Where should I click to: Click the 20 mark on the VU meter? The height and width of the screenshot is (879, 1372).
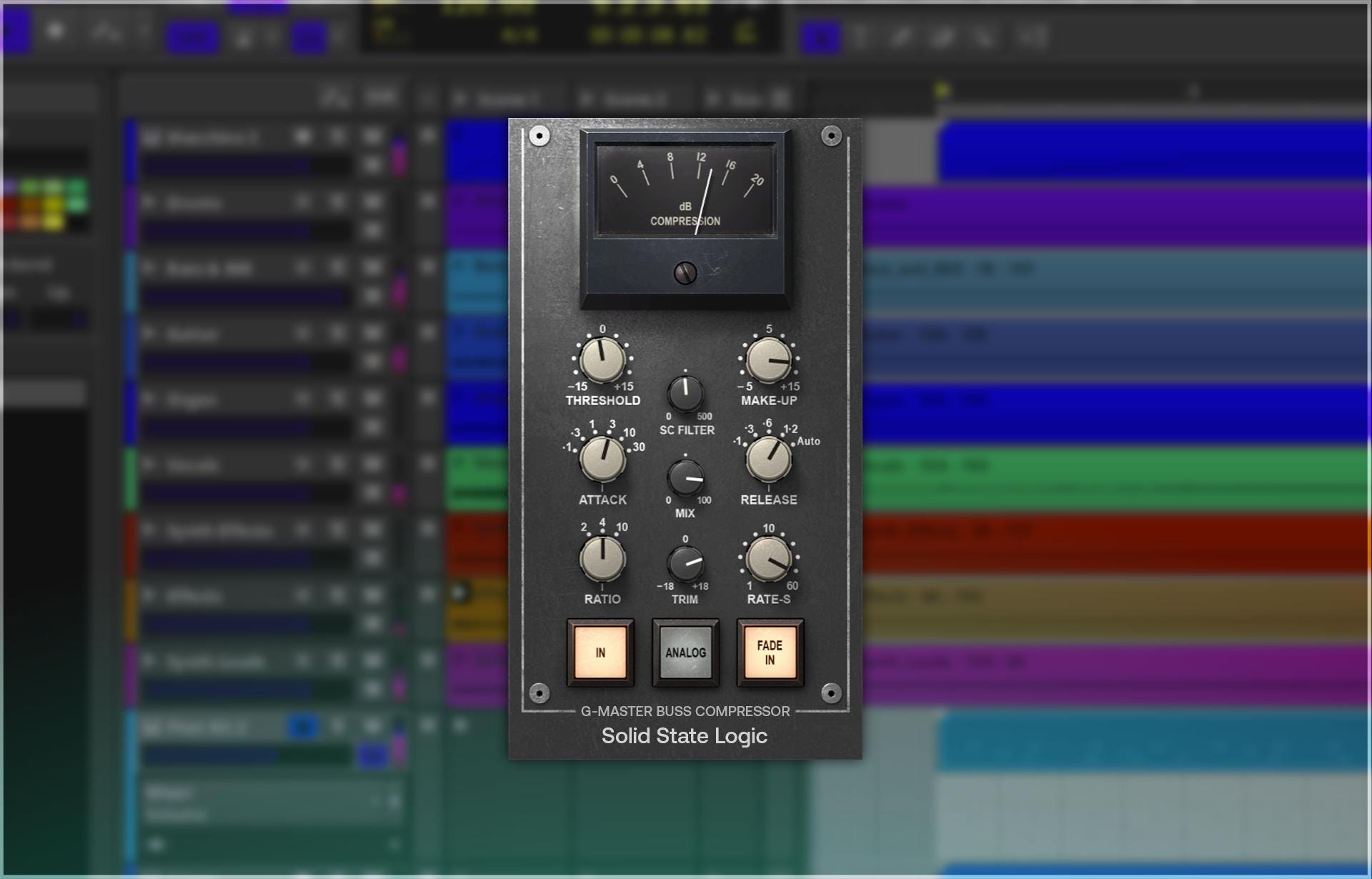click(757, 180)
